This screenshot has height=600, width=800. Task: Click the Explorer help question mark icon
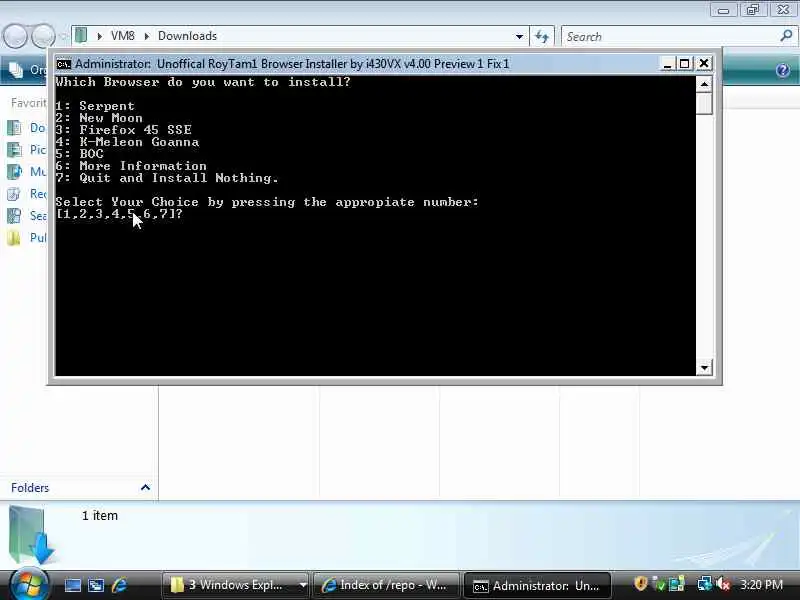[x=783, y=70]
